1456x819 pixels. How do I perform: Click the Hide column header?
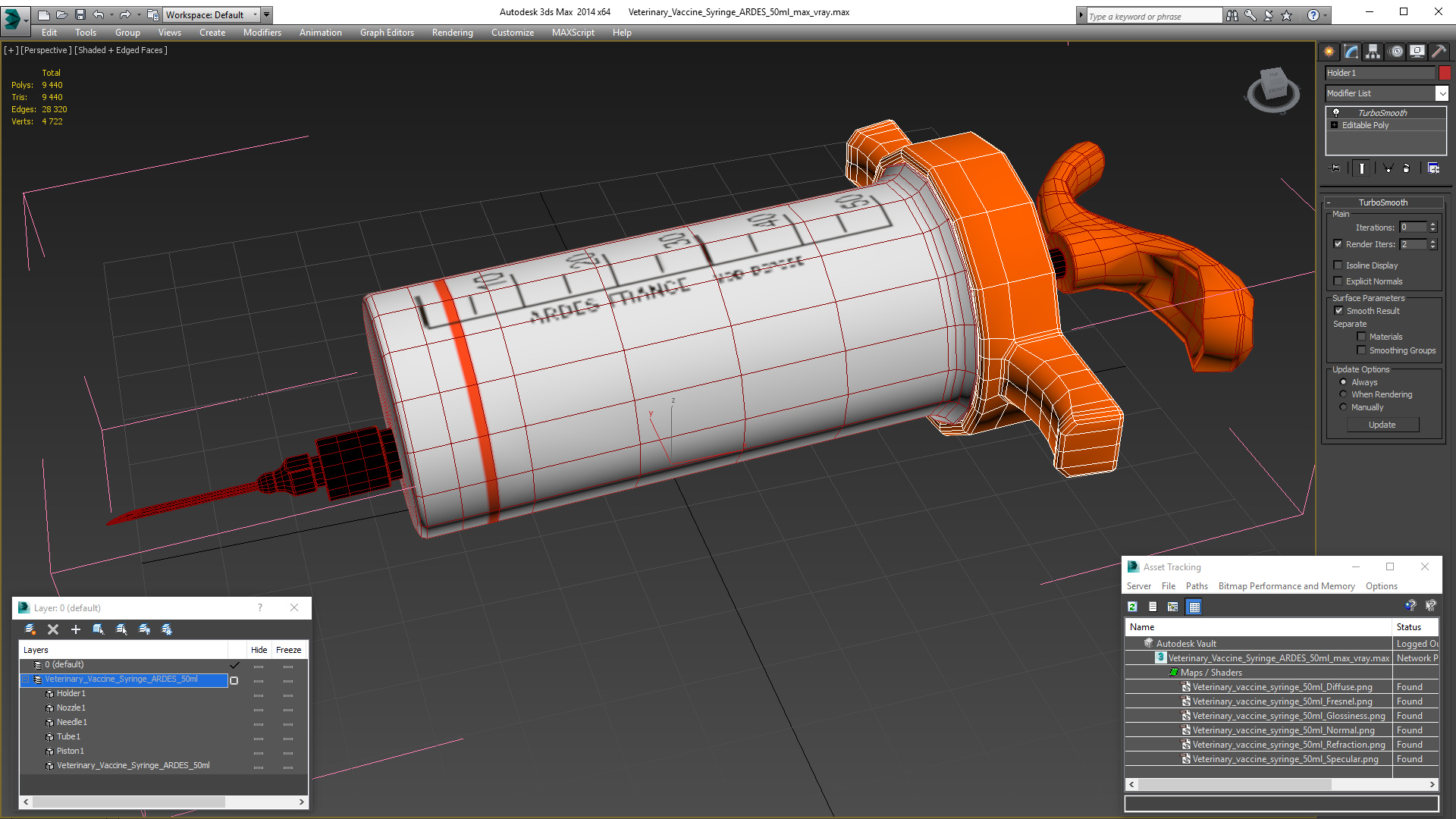pos(259,650)
